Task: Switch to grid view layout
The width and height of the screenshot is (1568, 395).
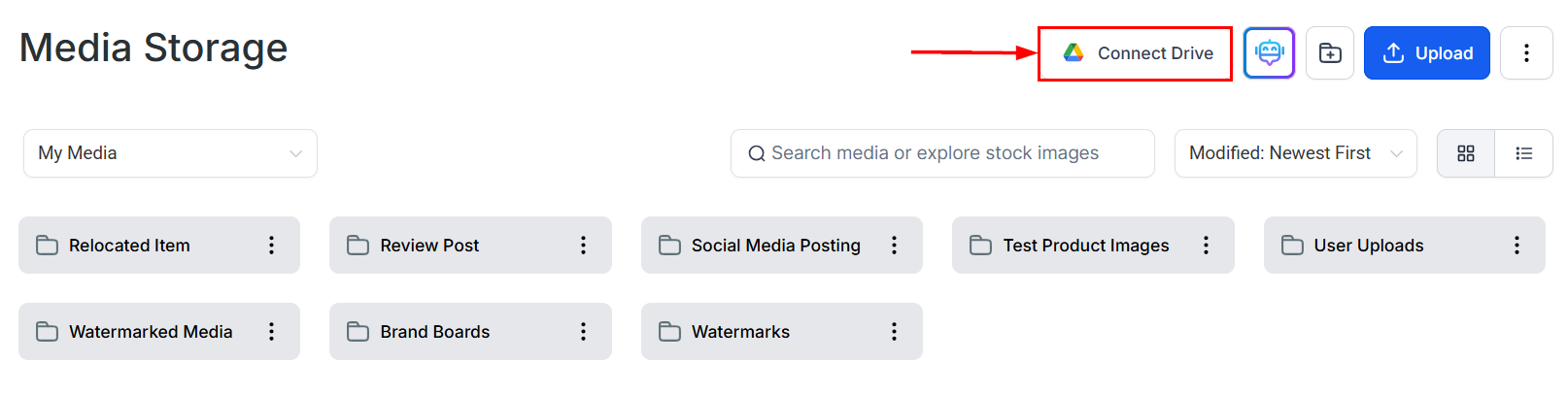Action: click(x=1466, y=153)
